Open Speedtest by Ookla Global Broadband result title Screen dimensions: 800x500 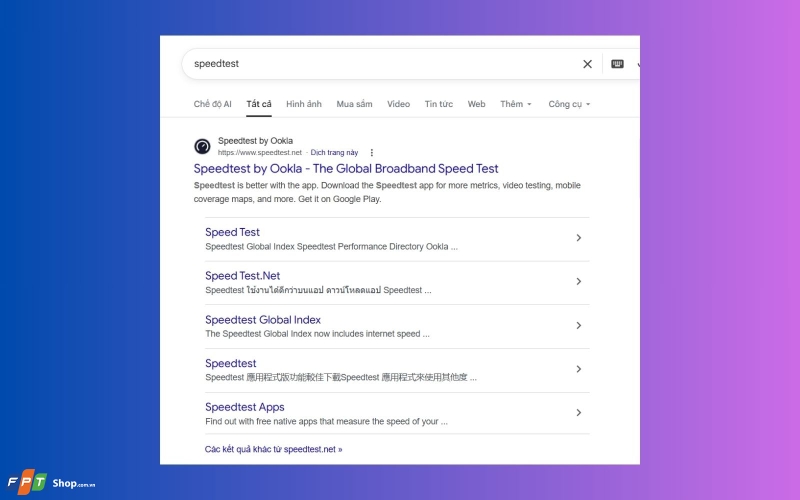coord(346,168)
